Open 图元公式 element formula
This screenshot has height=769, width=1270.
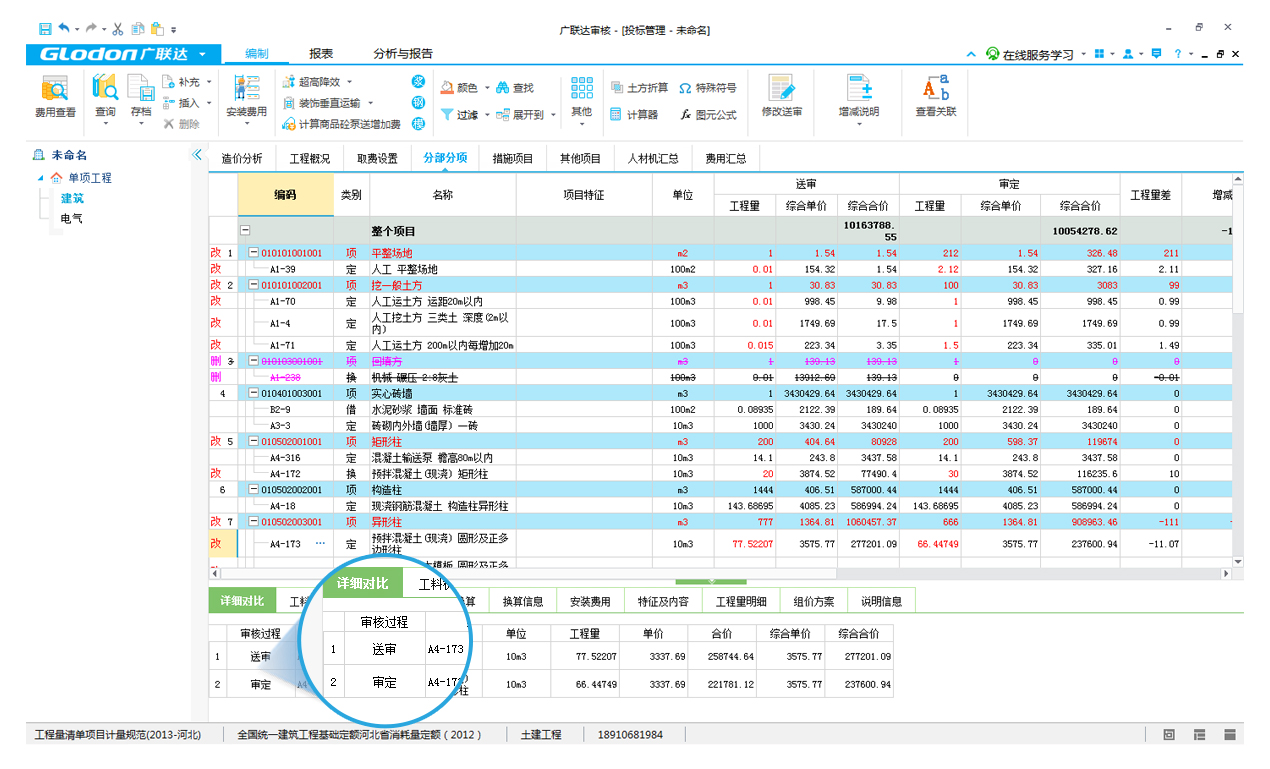coord(708,115)
